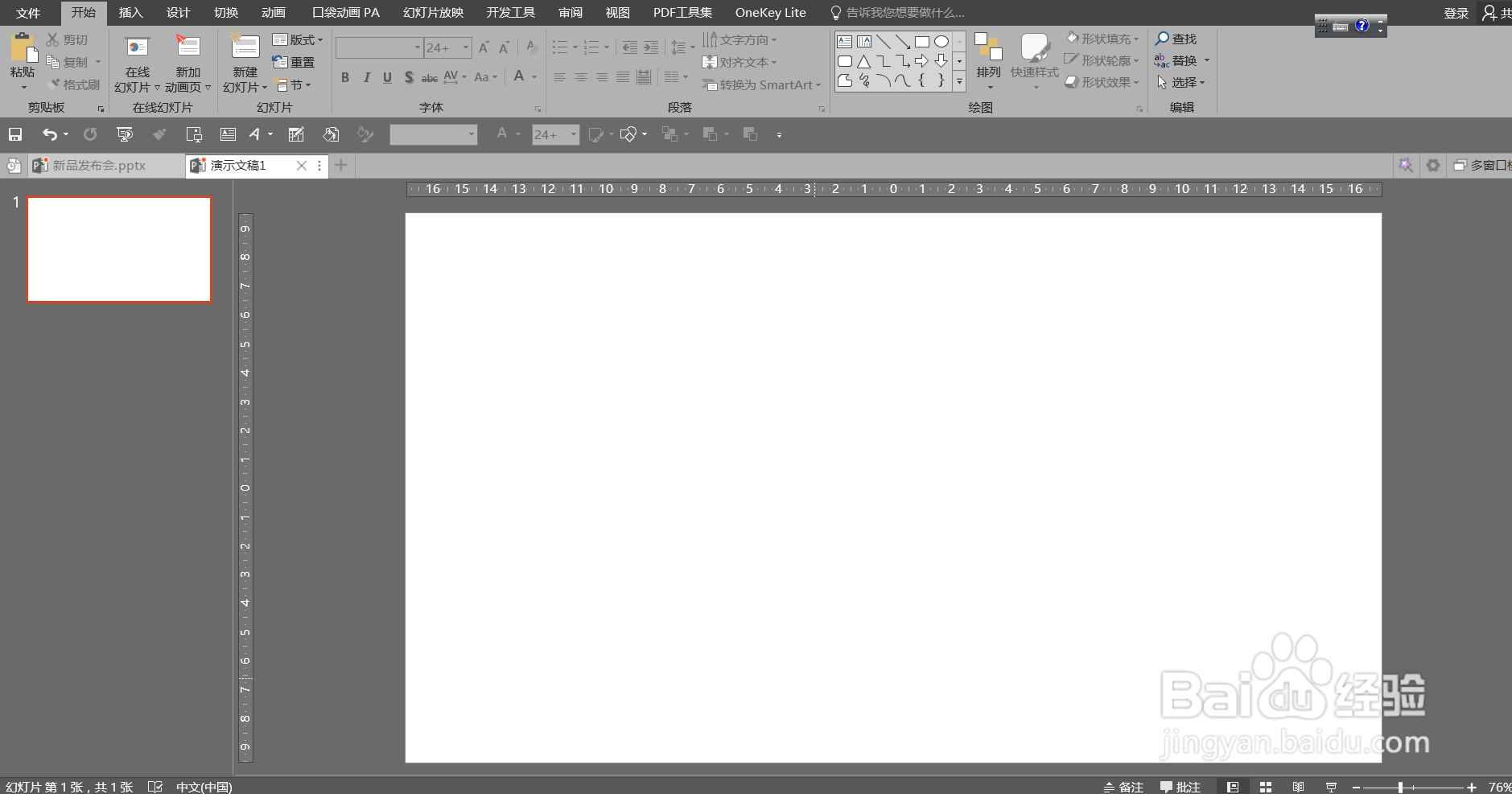Viewport: 1512px width, 794px height.
Task: Toggle Bold formatting
Action: coord(345,77)
